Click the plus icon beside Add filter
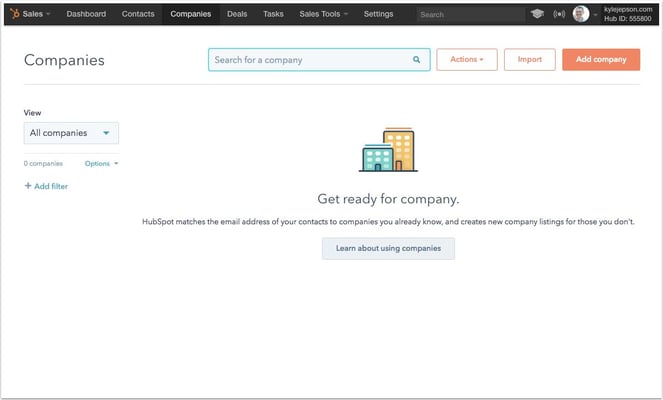 click(28, 186)
